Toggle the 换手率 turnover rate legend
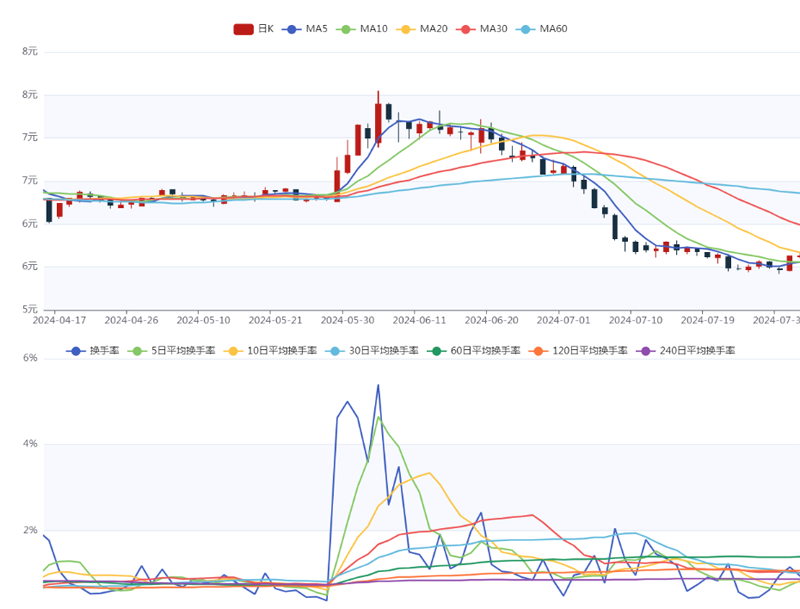This screenshot has width=800, height=609. coord(93,351)
